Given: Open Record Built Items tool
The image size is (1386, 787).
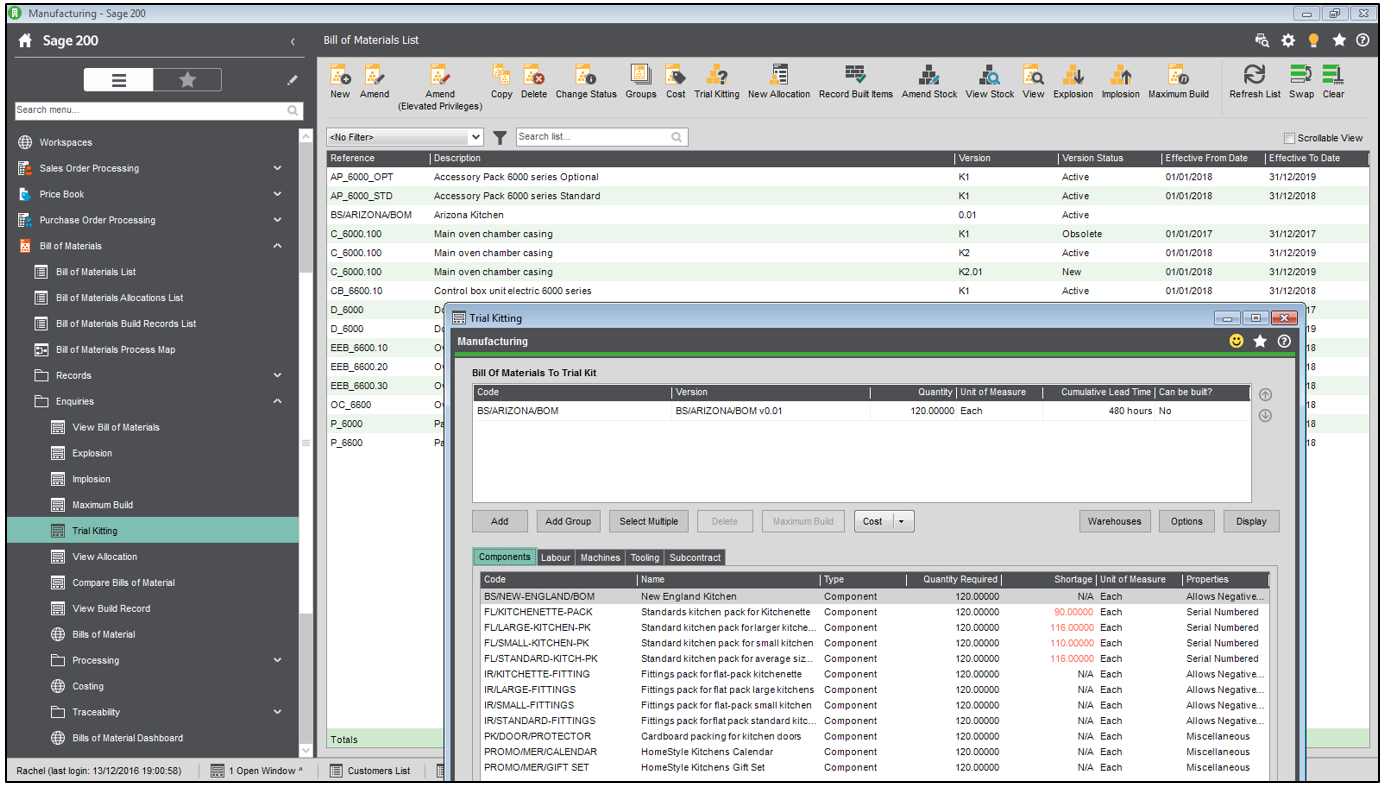Looking at the screenshot, I should 855,82.
